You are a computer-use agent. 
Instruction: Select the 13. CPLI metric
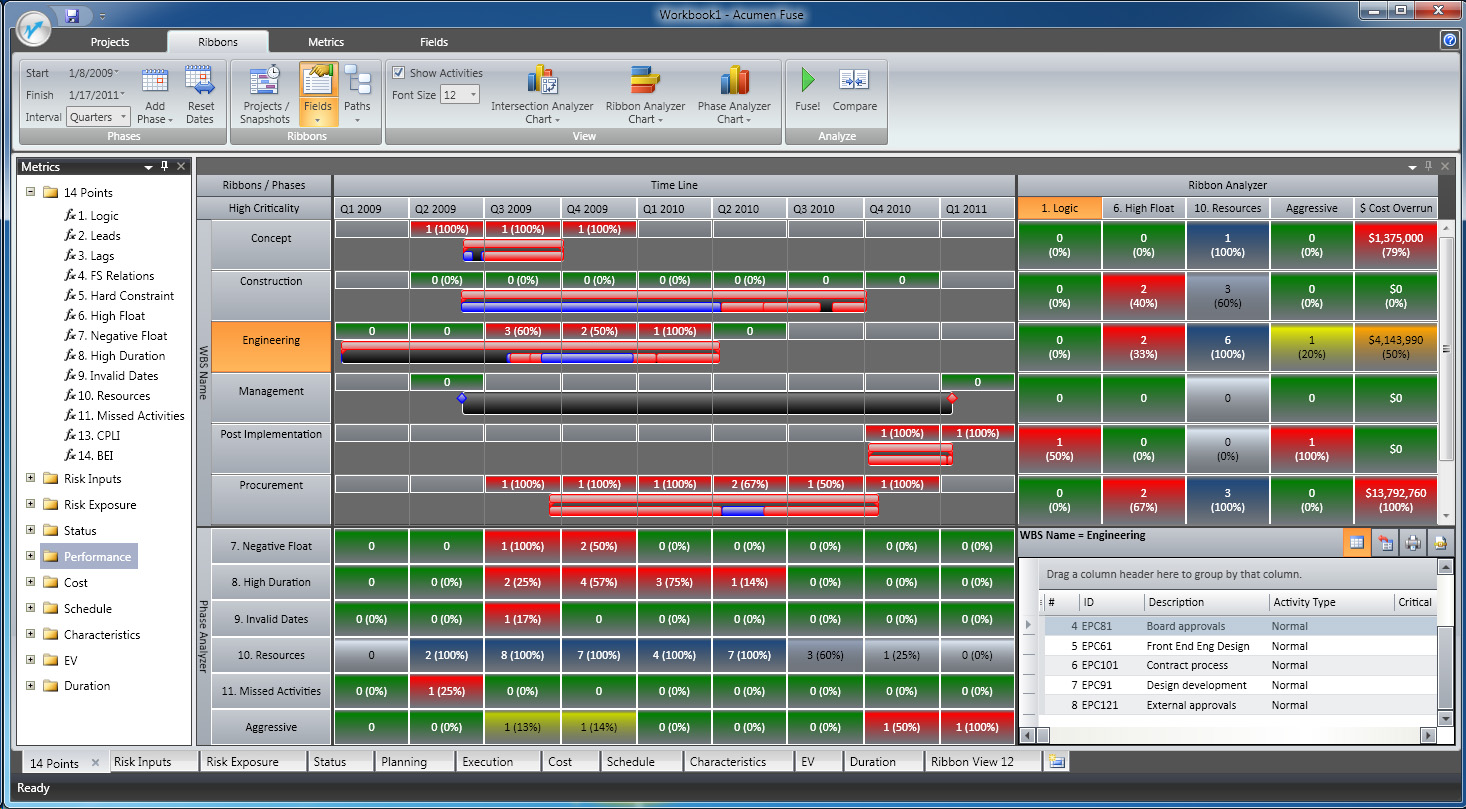coord(91,436)
